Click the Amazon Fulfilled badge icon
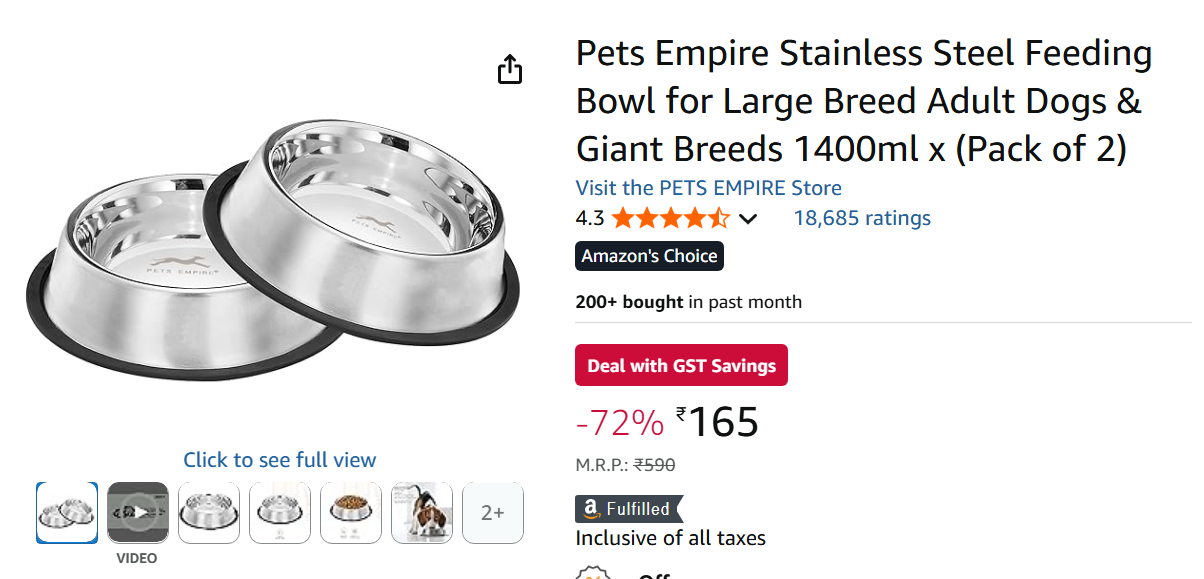1204x579 pixels. (628, 509)
